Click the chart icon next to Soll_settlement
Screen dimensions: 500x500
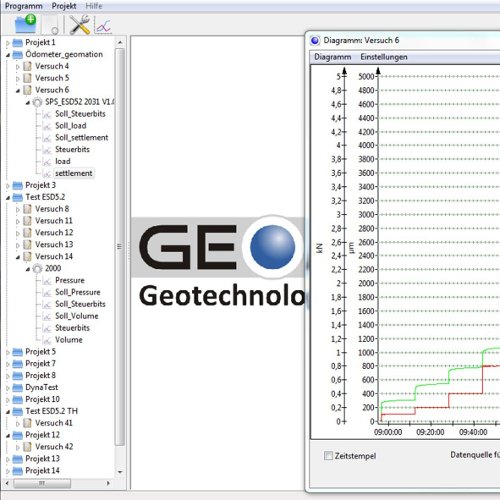[47, 138]
